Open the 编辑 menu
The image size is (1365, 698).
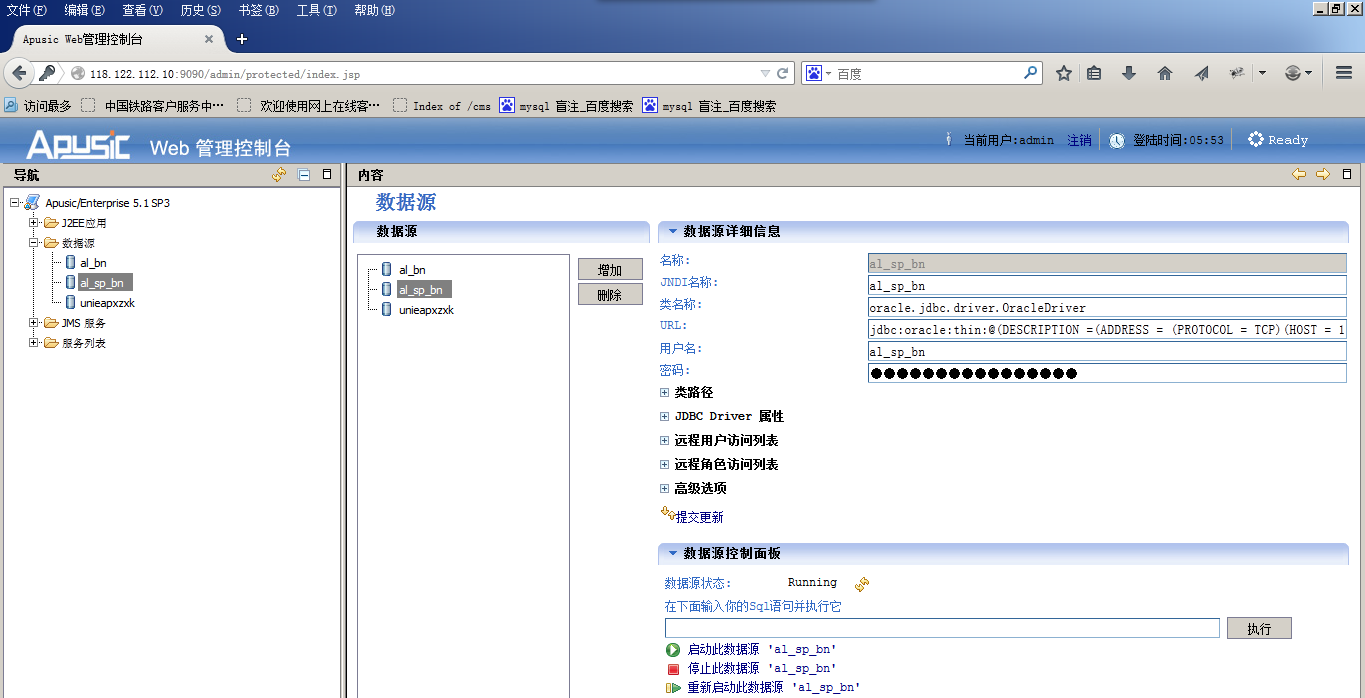pos(84,10)
